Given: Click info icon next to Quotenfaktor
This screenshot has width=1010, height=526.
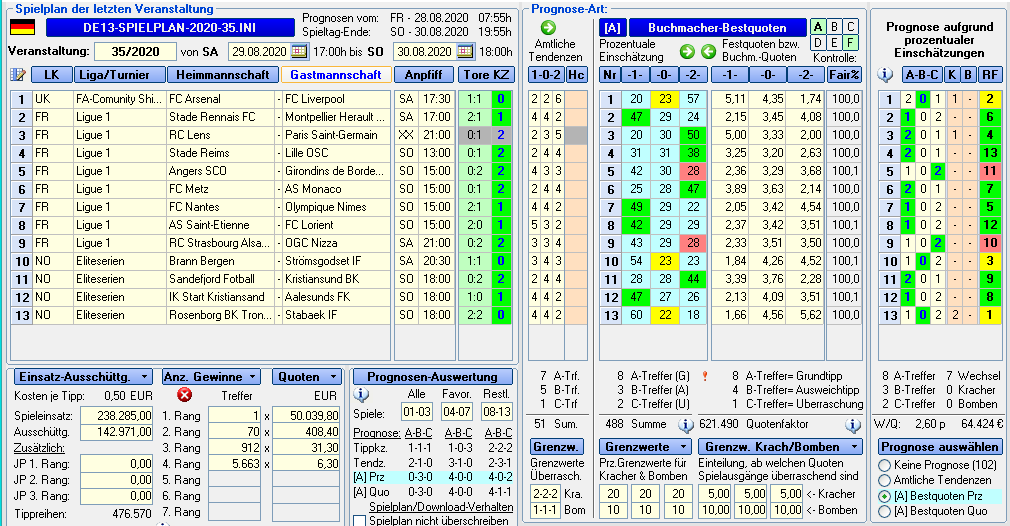Looking at the screenshot, I should [x=853, y=424].
